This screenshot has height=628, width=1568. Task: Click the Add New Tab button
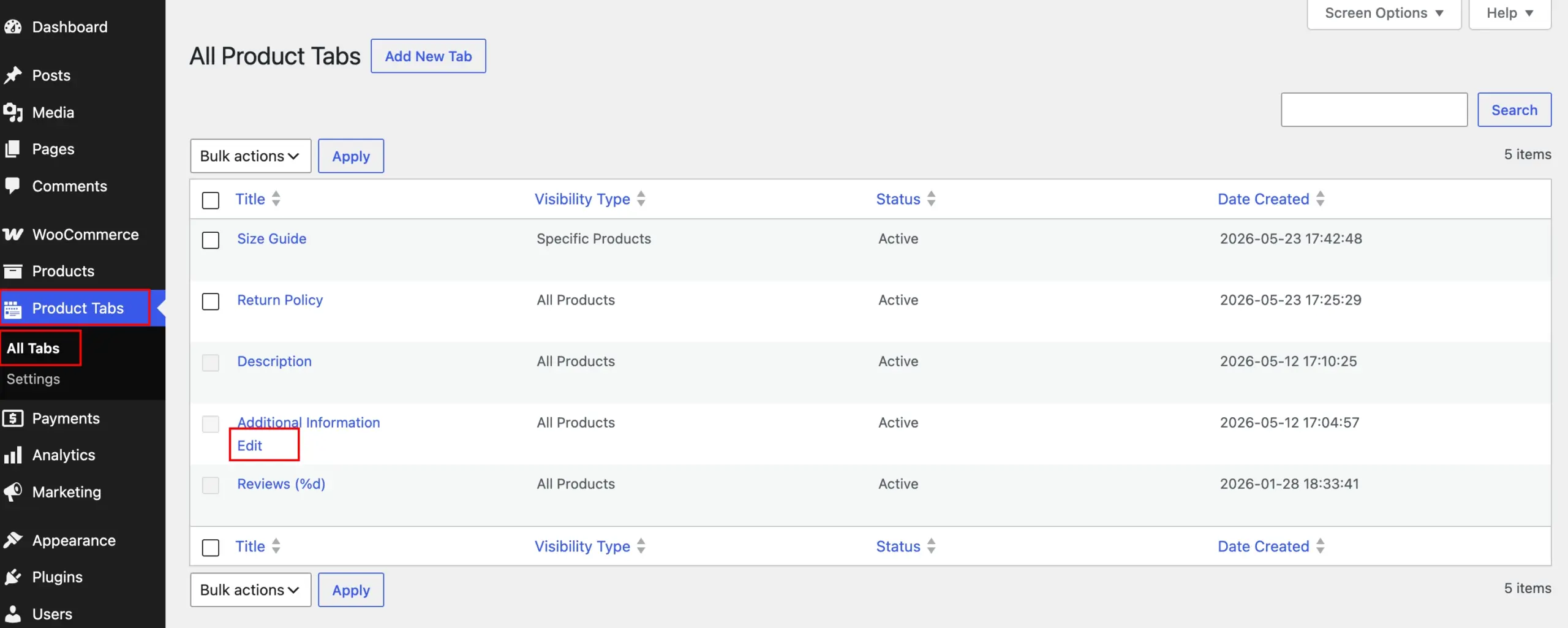pos(428,56)
